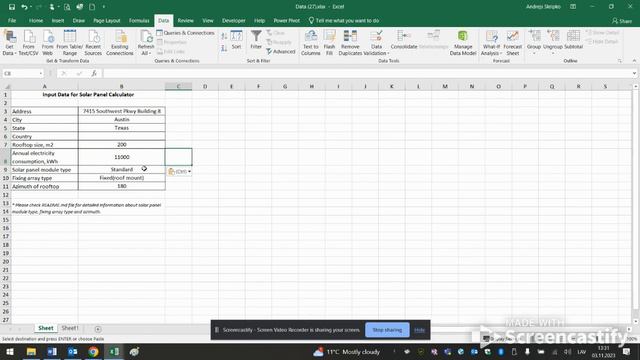Switch to Insert tab
The height and width of the screenshot is (360, 640).
coord(58,20)
